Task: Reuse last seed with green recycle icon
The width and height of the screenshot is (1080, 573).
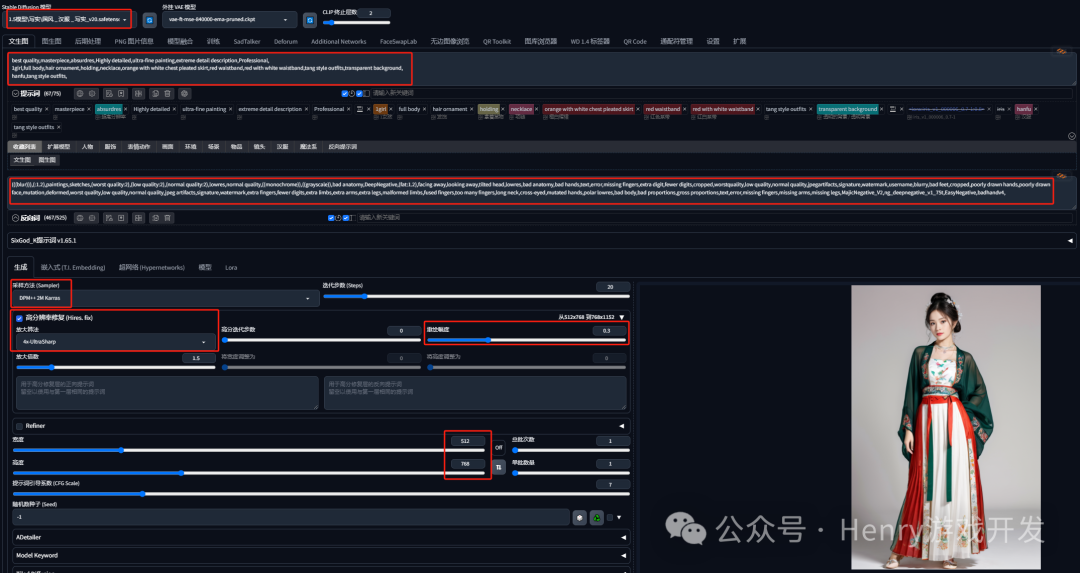Action: coord(596,517)
